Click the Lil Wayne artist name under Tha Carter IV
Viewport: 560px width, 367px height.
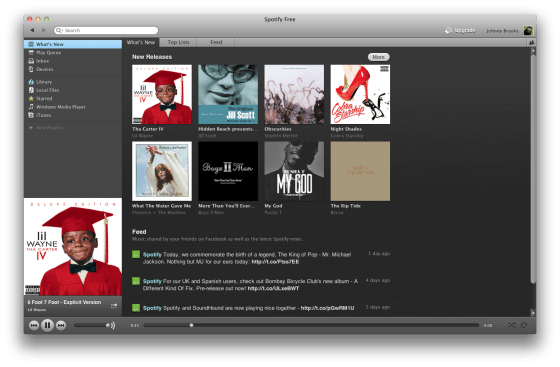[142, 136]
